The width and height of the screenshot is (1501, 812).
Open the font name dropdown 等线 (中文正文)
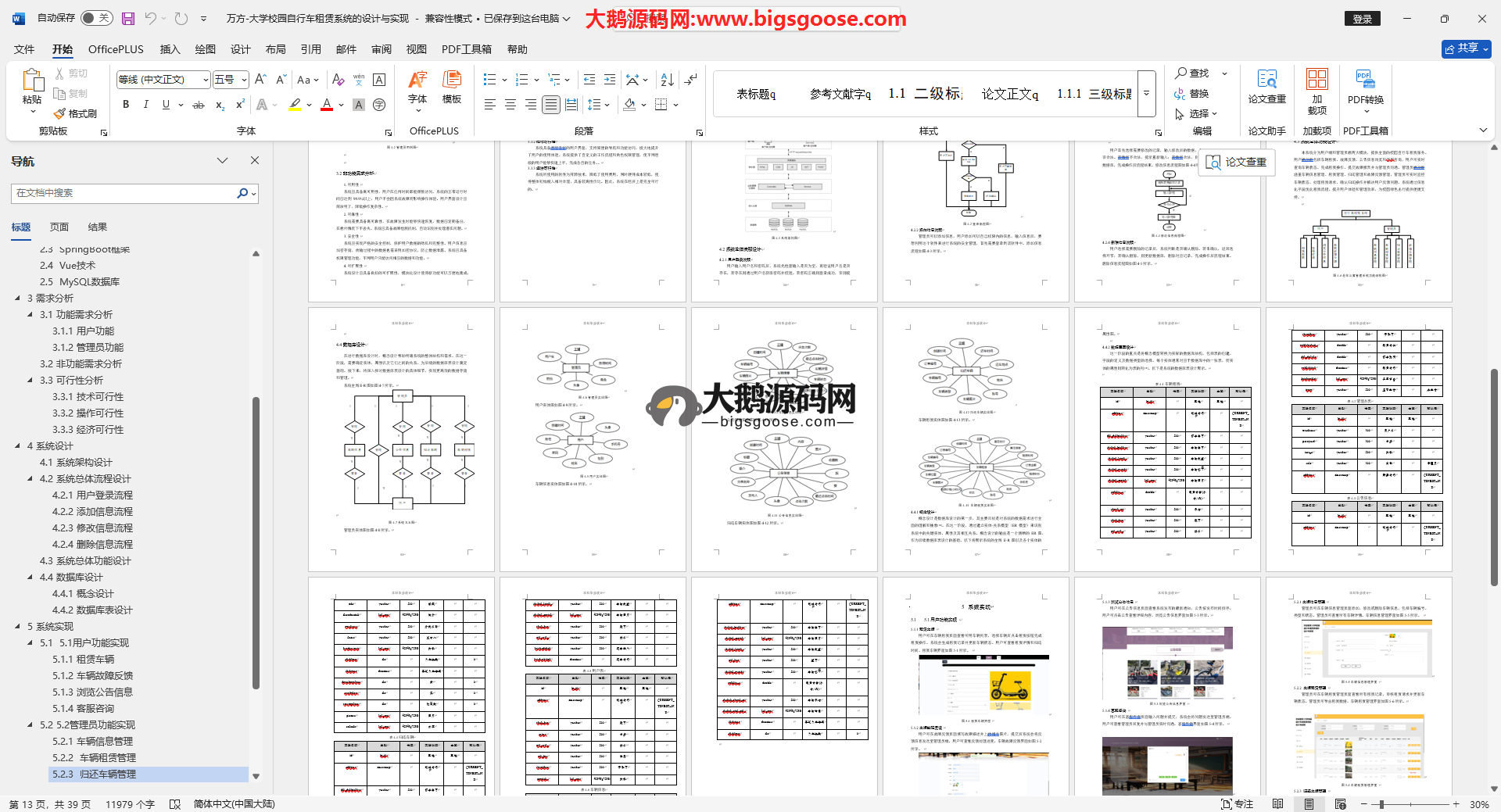pos(163,80)
